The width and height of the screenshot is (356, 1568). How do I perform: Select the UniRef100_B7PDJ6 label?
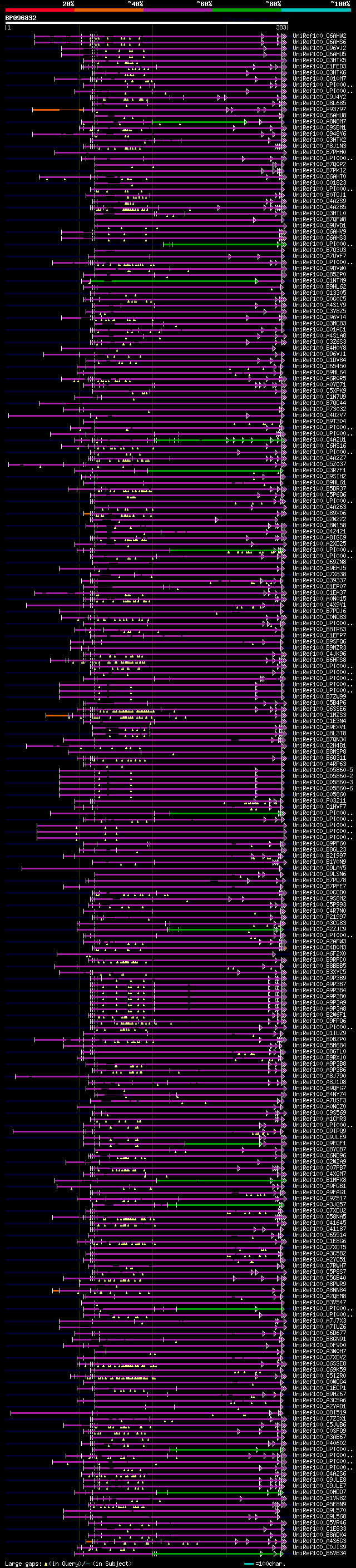(x=319, y=611)
